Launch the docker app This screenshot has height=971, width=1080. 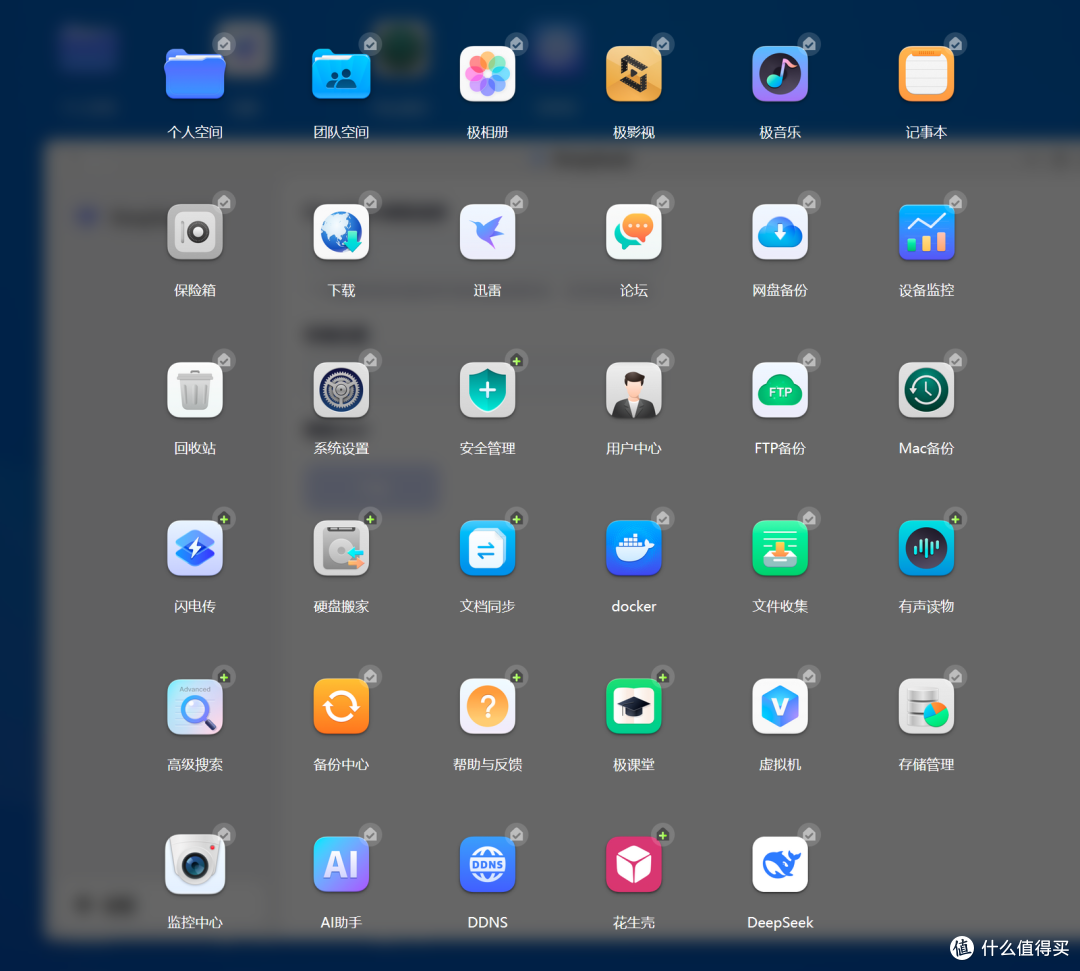[634, 548]
